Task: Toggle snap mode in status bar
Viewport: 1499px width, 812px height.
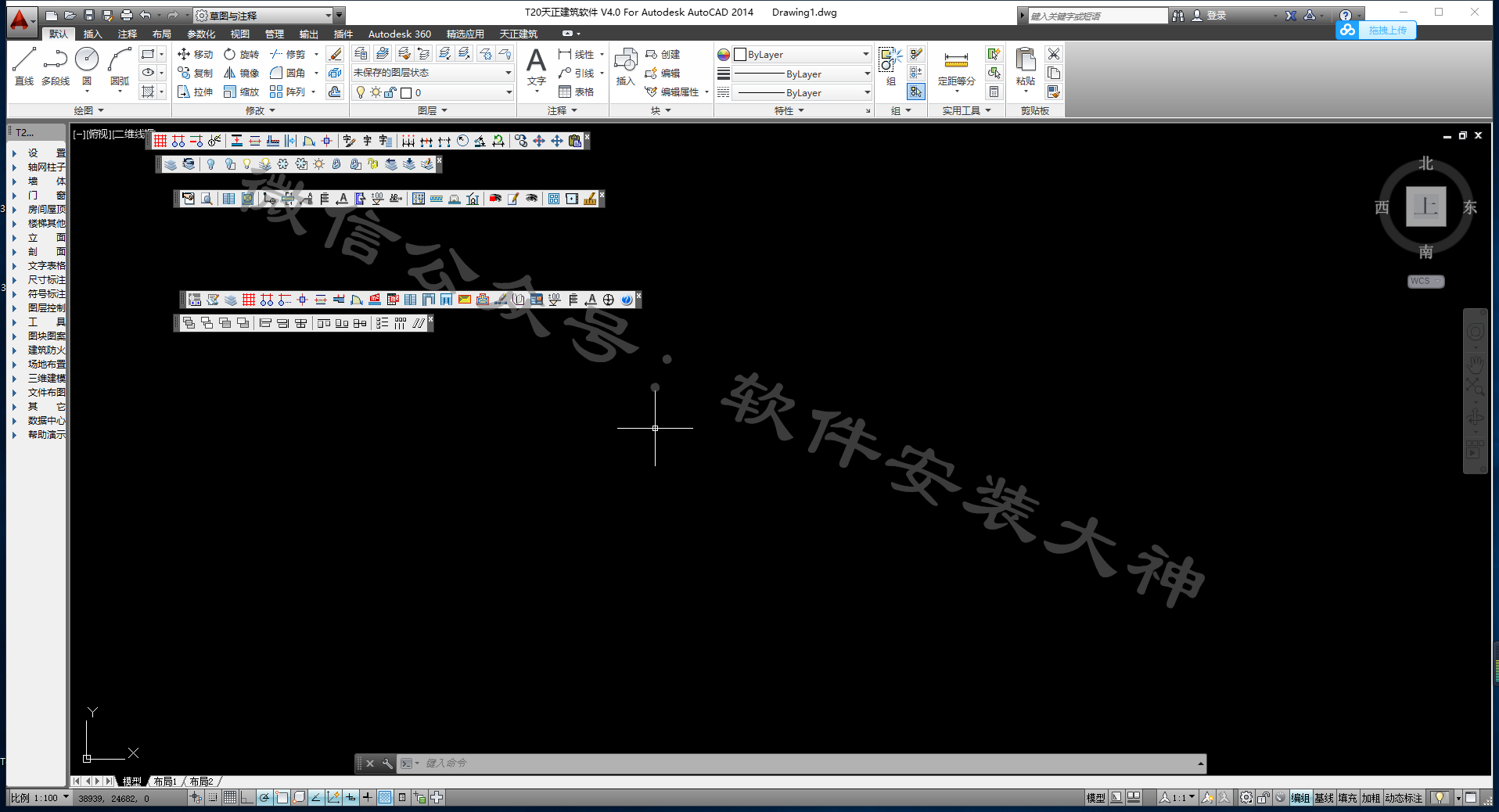Action: [x=213, y=797]
